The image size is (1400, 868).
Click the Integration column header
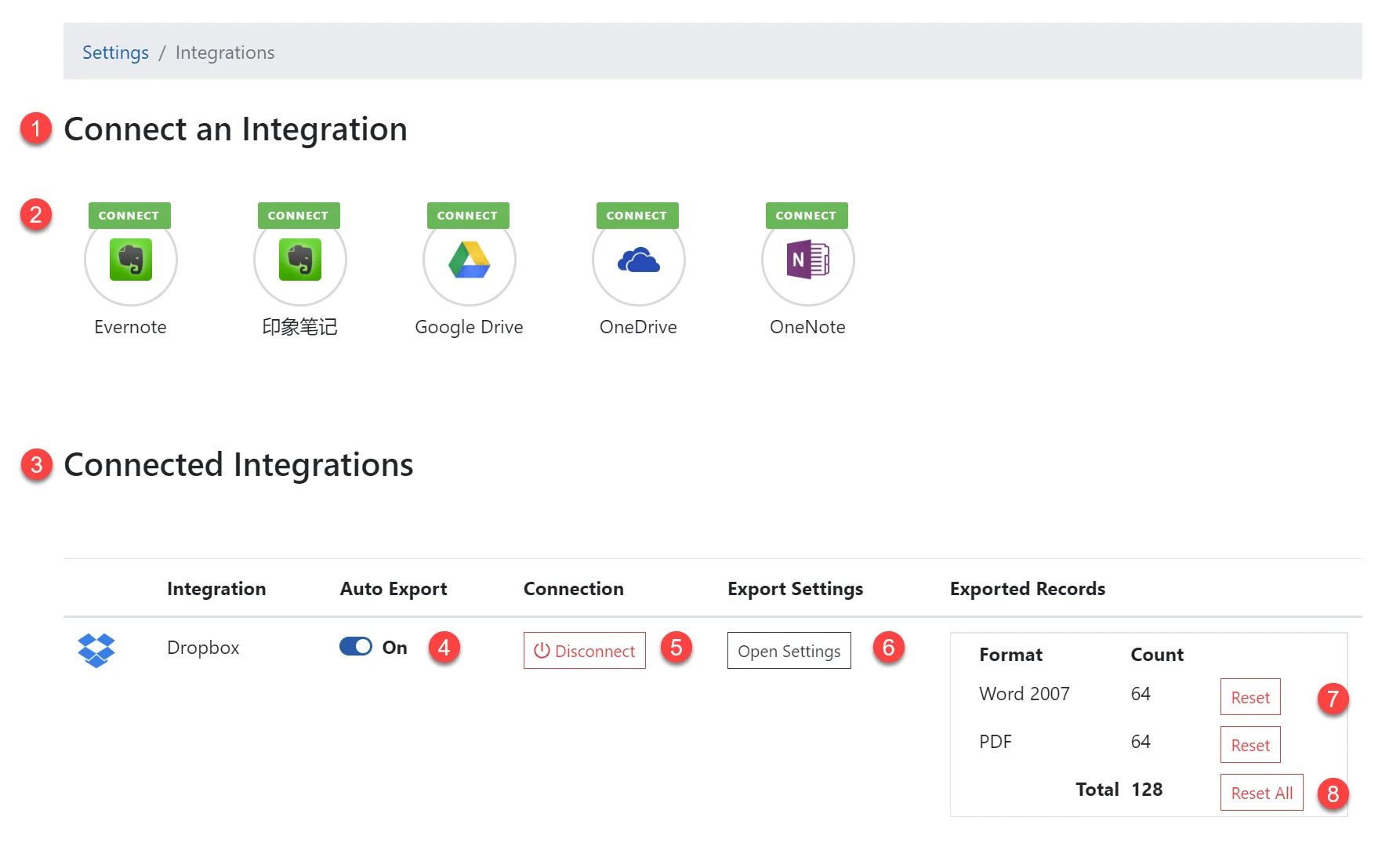pyautogui.click(x=216, y=589)
